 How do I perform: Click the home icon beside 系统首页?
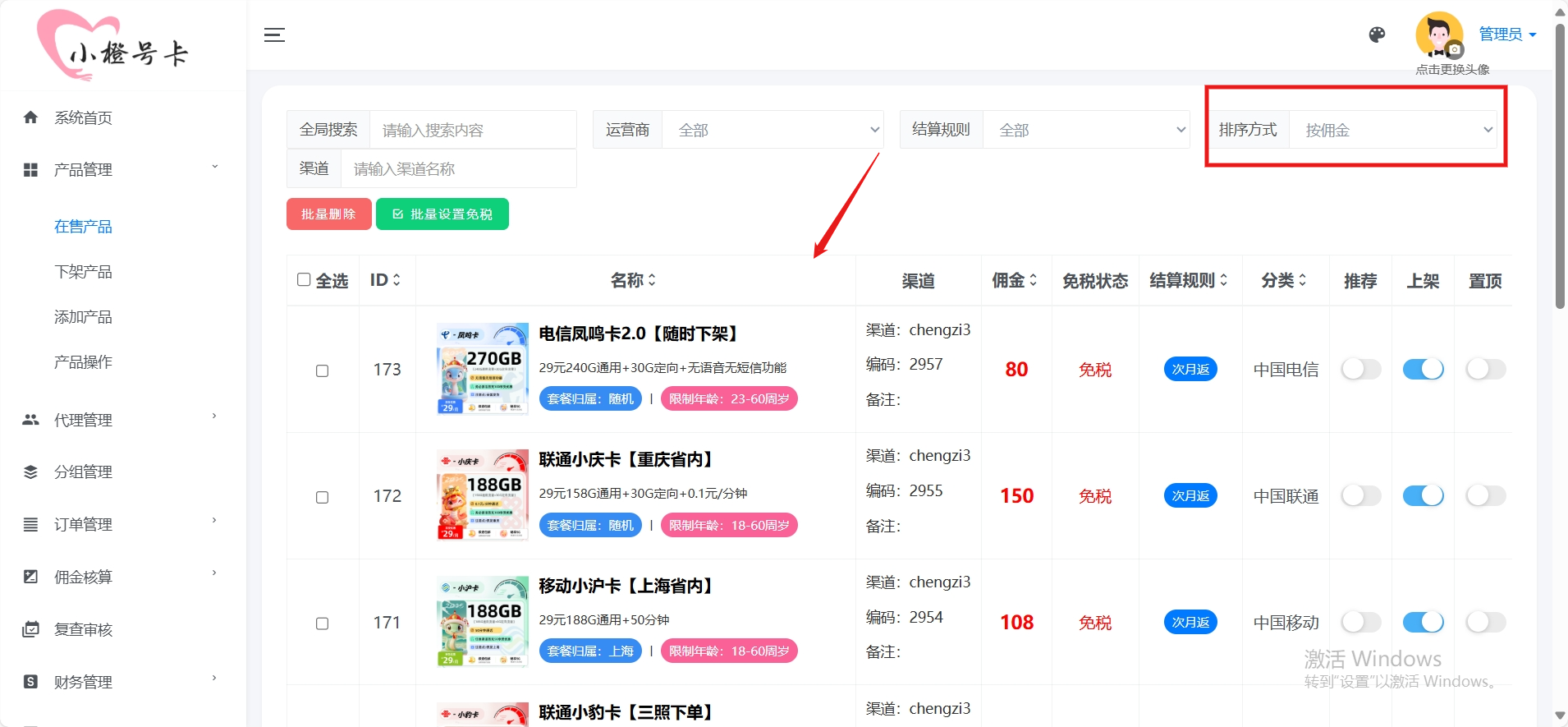pyautogui.click(x=30, y=117)
